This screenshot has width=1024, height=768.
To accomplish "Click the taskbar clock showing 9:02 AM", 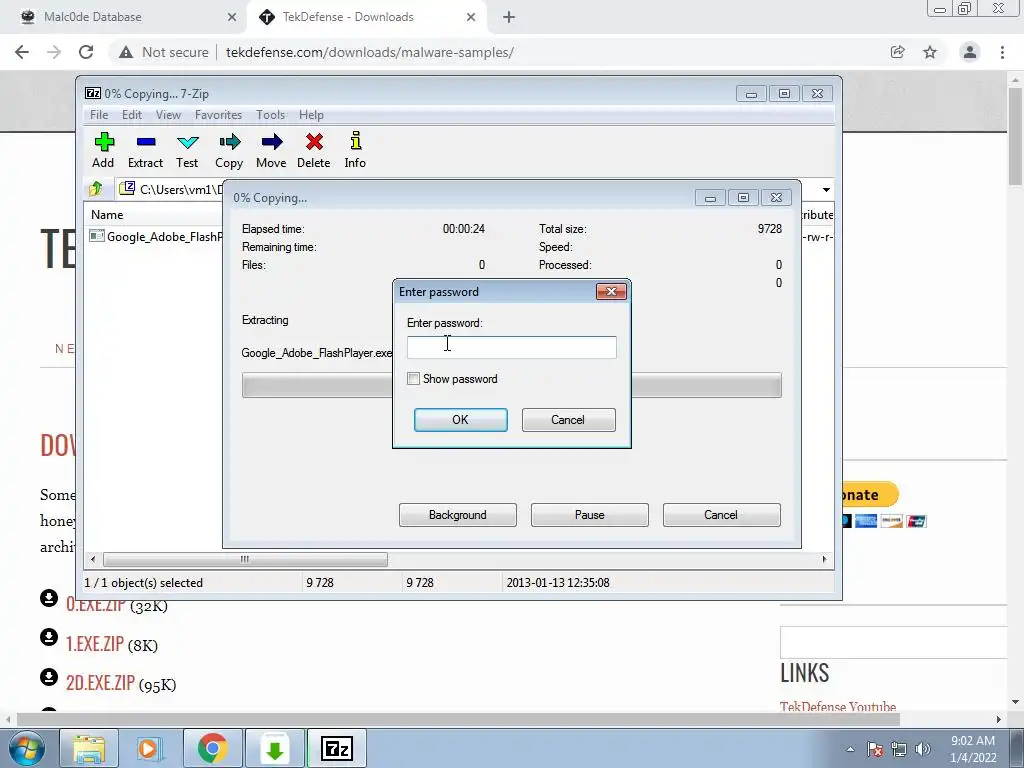I will pyautogui.click(x=973, y=749).
